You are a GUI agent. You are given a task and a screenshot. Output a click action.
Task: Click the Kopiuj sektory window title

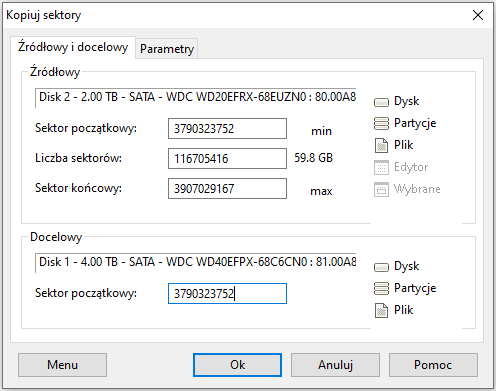(x=44, y=15)
